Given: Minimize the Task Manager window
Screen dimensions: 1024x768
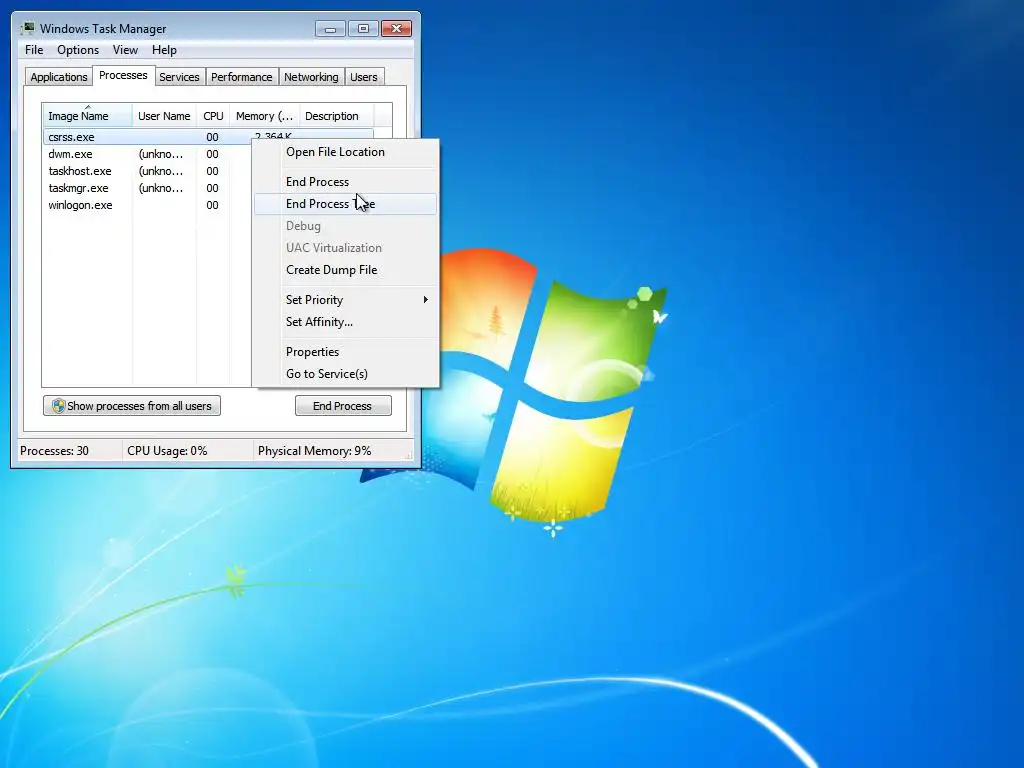Looking at the screenshot, I should (x=330, y=29).
